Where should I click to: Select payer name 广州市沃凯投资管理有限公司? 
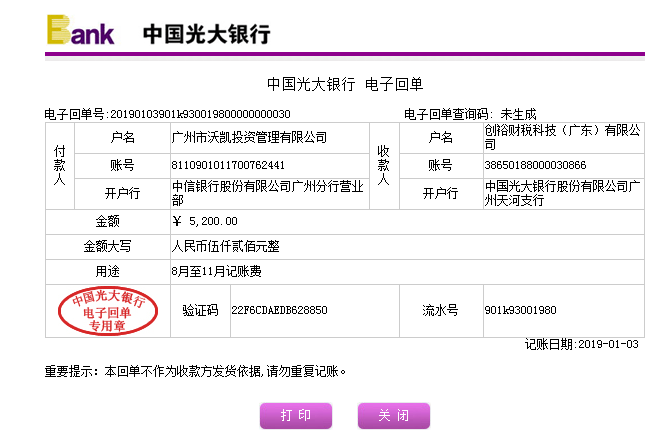tap(249, 137)
